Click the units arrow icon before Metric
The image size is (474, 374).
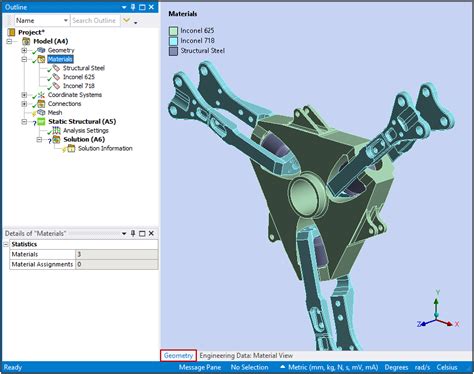pyautogui.click(x=283, y=367)
